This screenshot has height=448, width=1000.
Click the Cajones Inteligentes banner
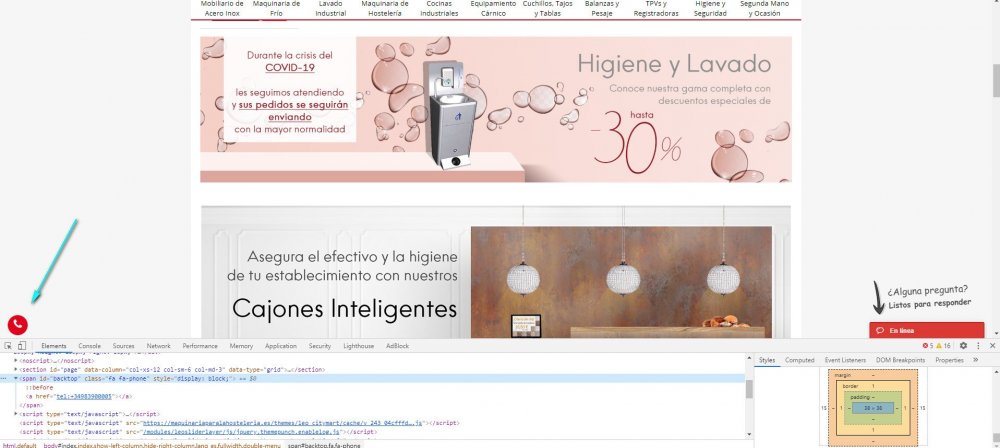496,272
